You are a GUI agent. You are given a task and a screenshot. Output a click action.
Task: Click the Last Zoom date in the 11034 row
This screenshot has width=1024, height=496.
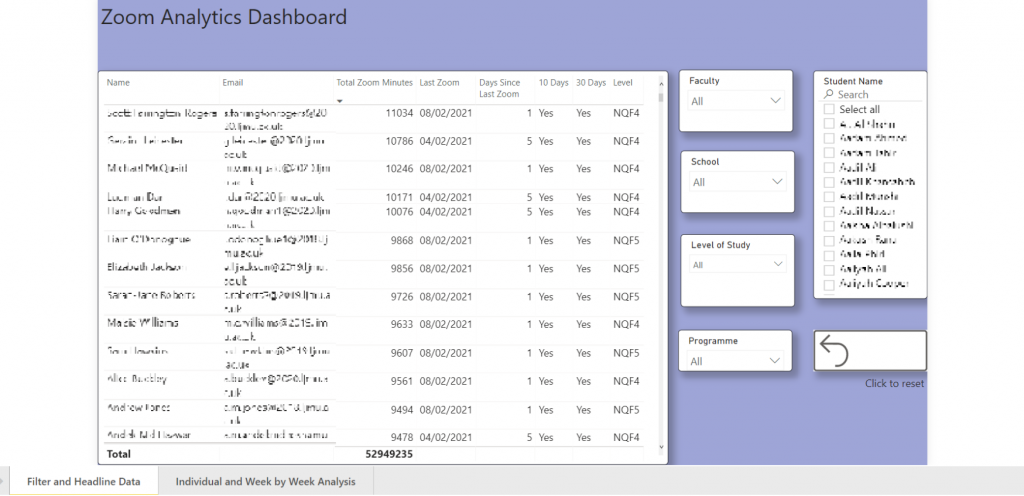click(445, 113)
